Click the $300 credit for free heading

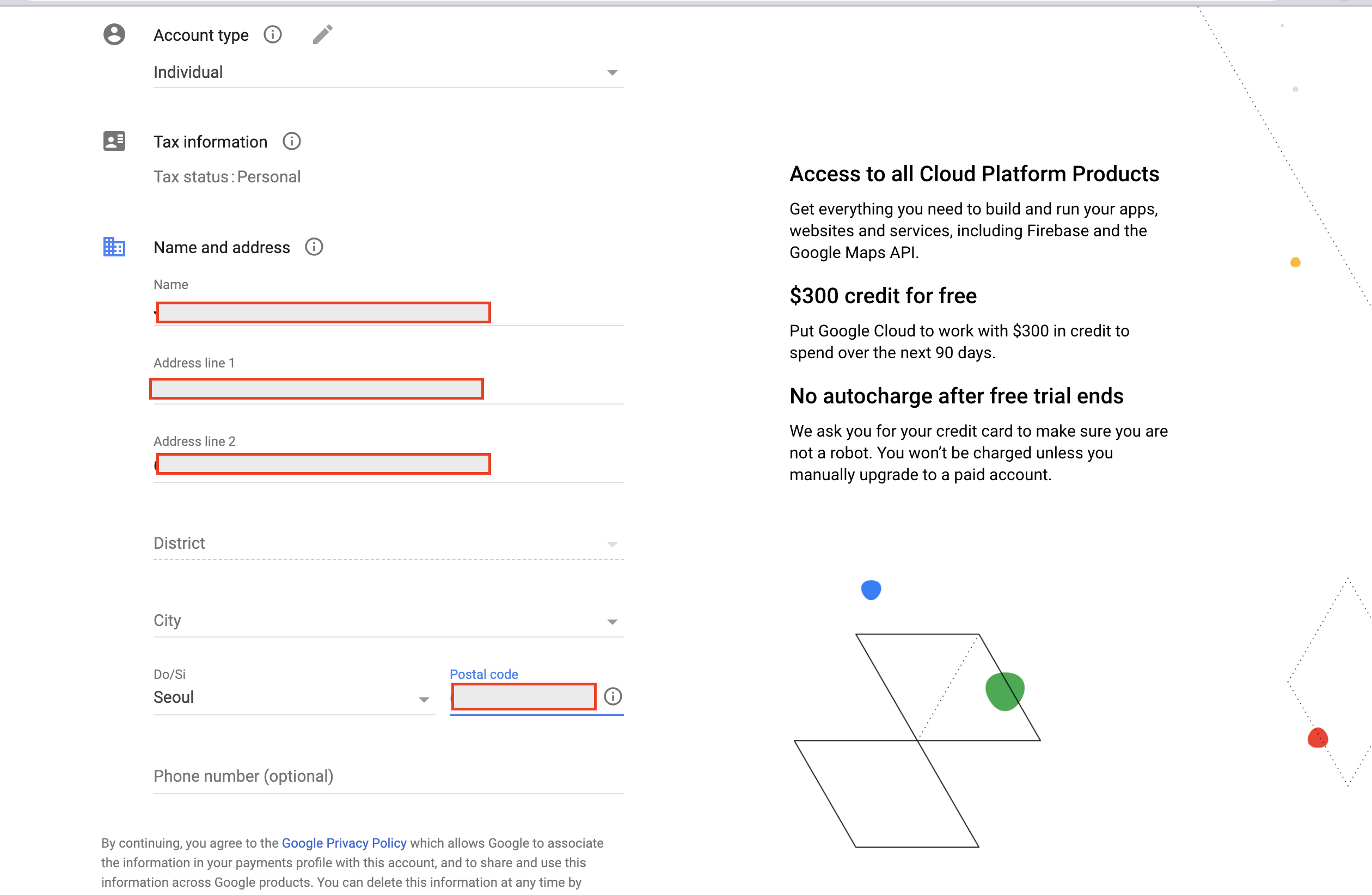click(x=883, y=296)
